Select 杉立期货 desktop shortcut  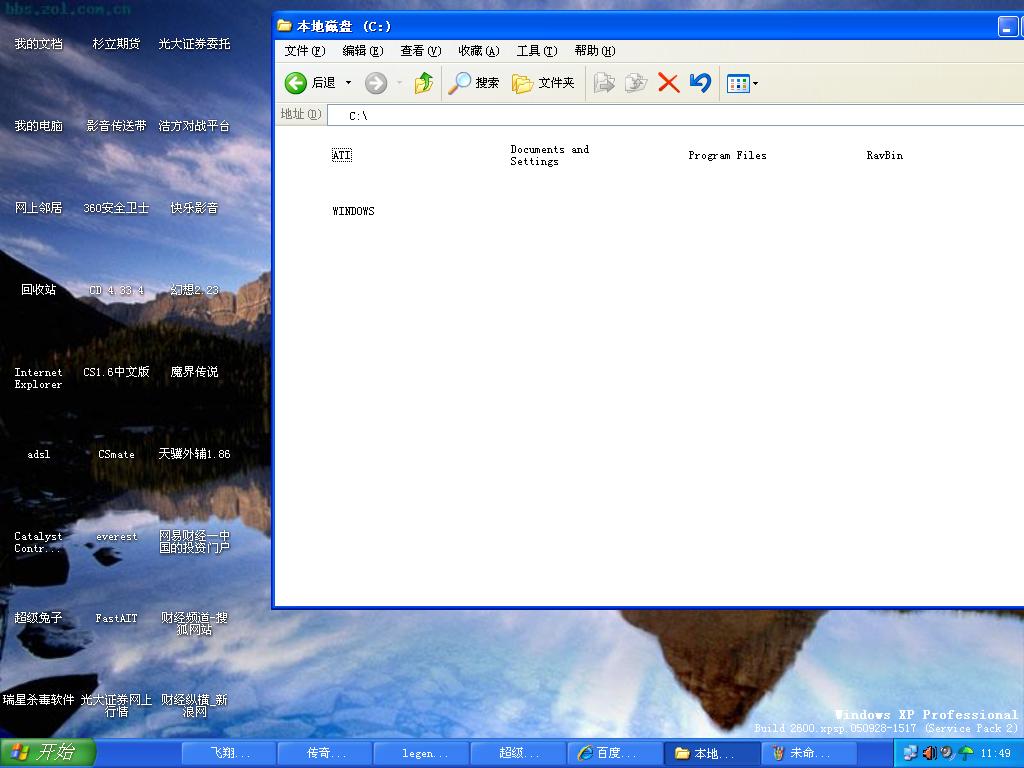pyautogui.click(x=116, y=44)
